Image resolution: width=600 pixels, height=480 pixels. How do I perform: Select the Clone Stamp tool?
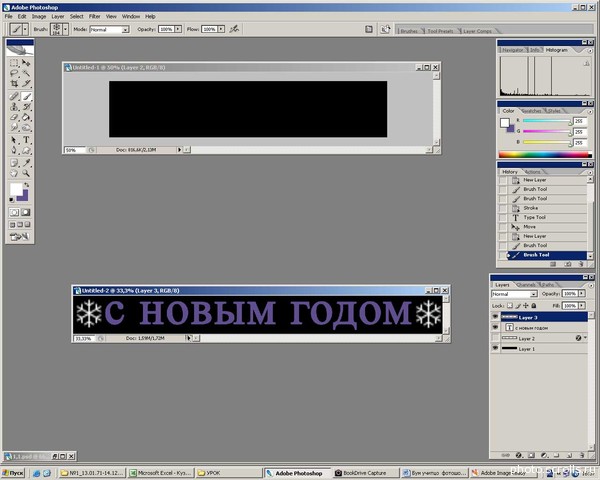14,107
